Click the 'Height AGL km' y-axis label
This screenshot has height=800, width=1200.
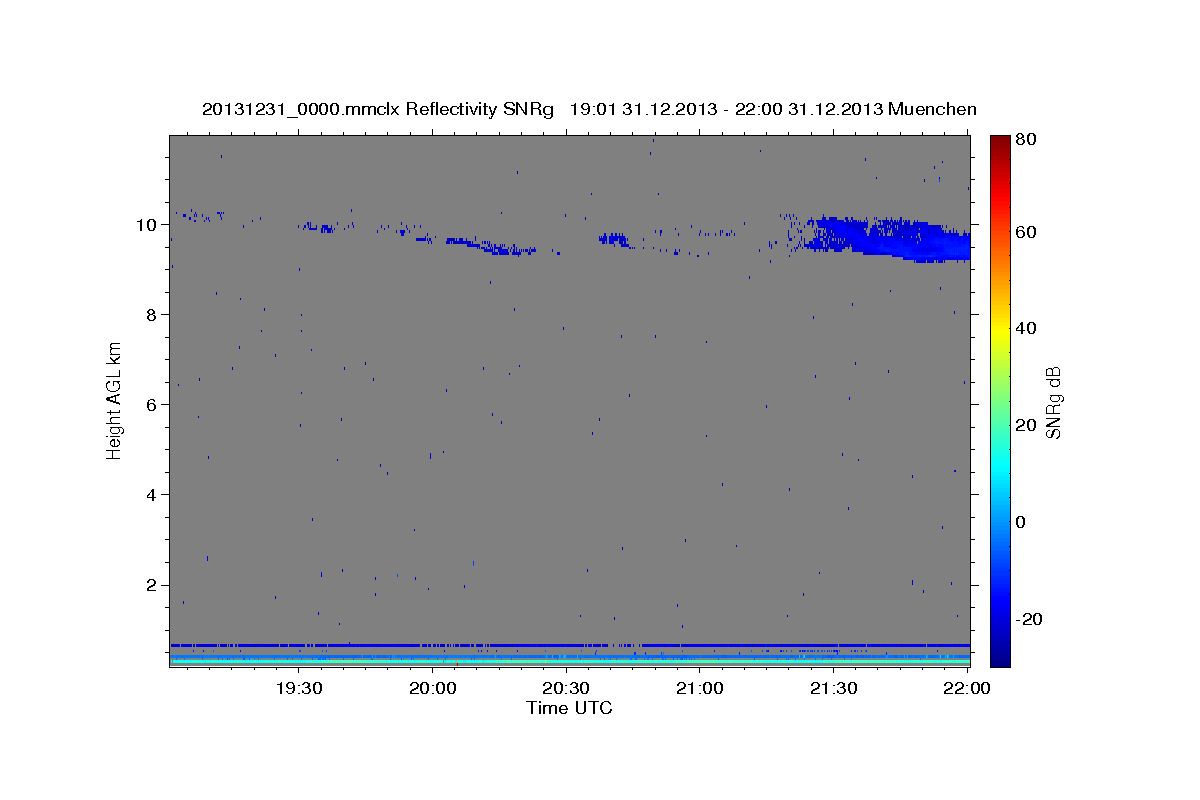(115, 400)
